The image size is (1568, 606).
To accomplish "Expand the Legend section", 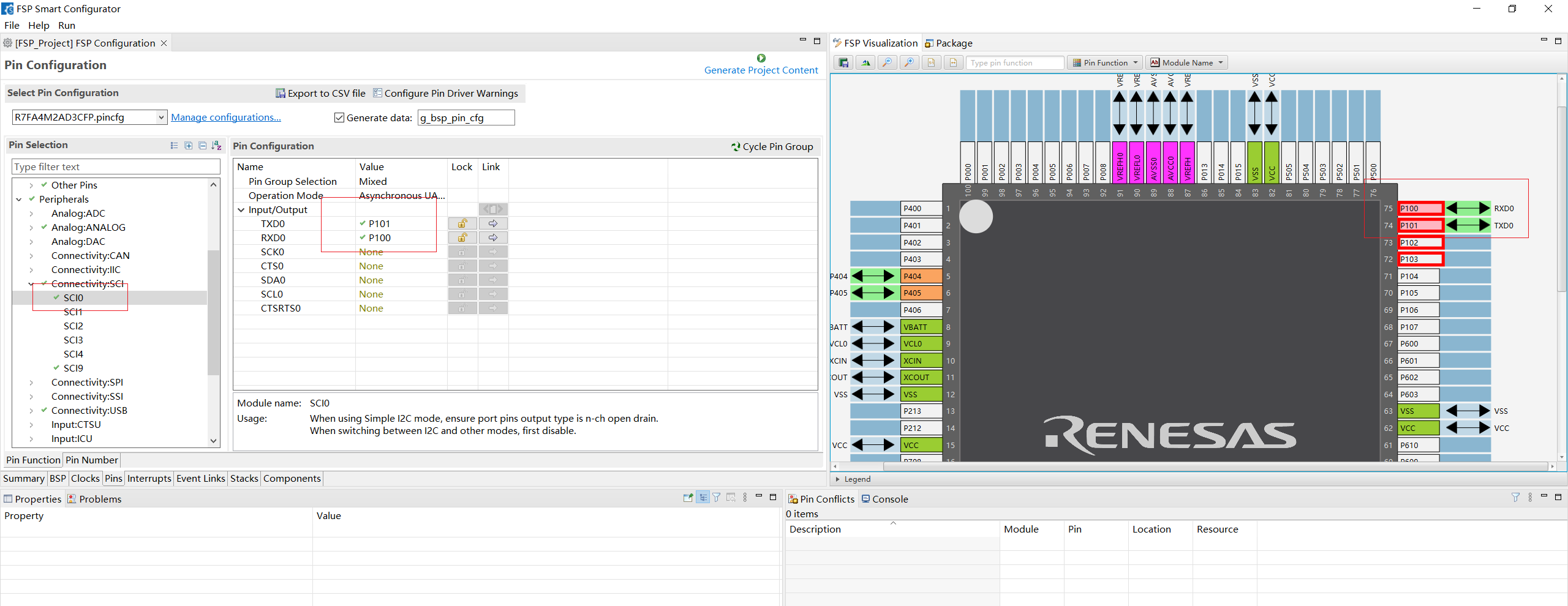I will click(x=838, y=479).
